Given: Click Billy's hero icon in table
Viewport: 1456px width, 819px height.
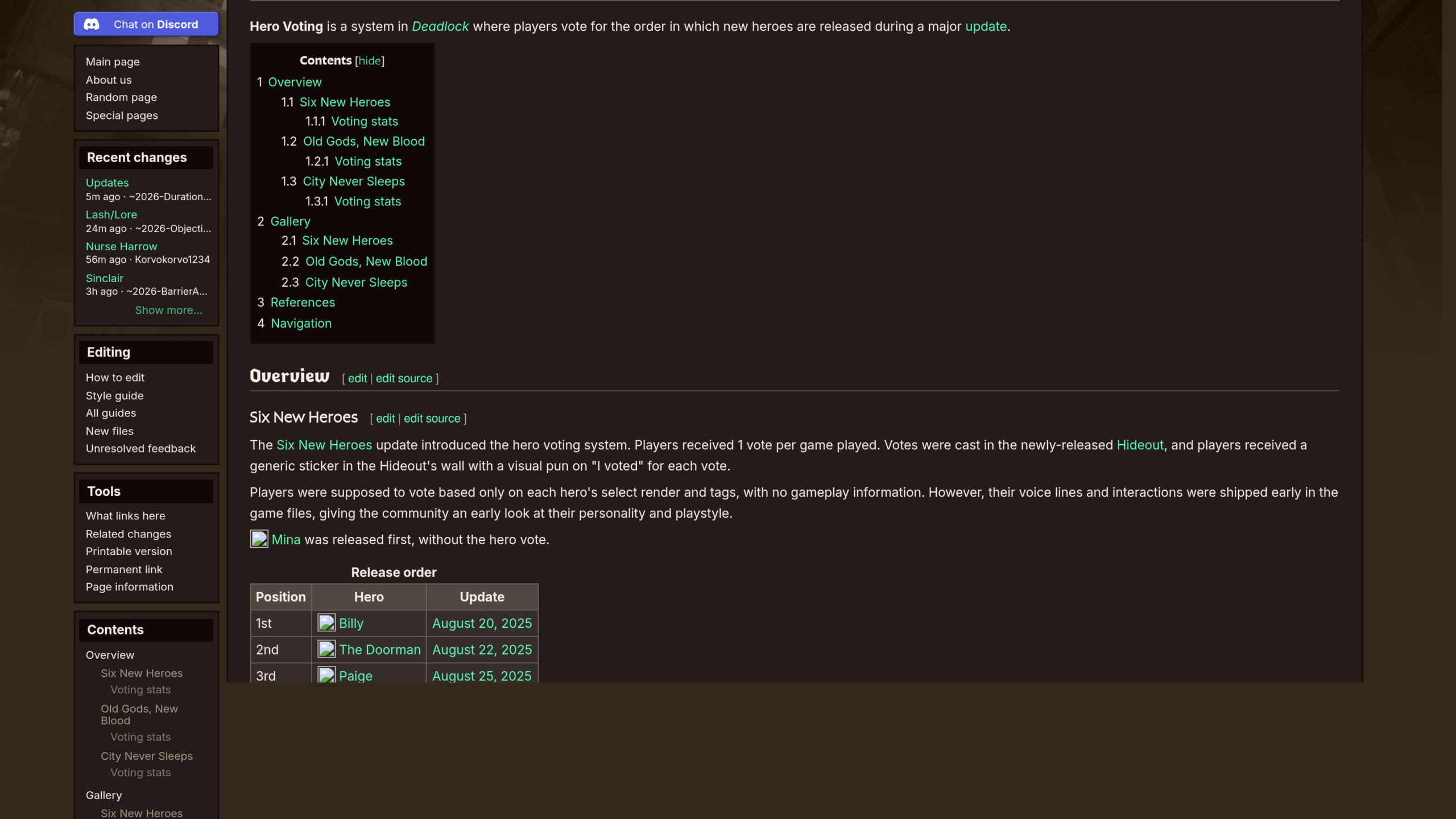Looking at the screenshot, I should [x=326, y=623].
